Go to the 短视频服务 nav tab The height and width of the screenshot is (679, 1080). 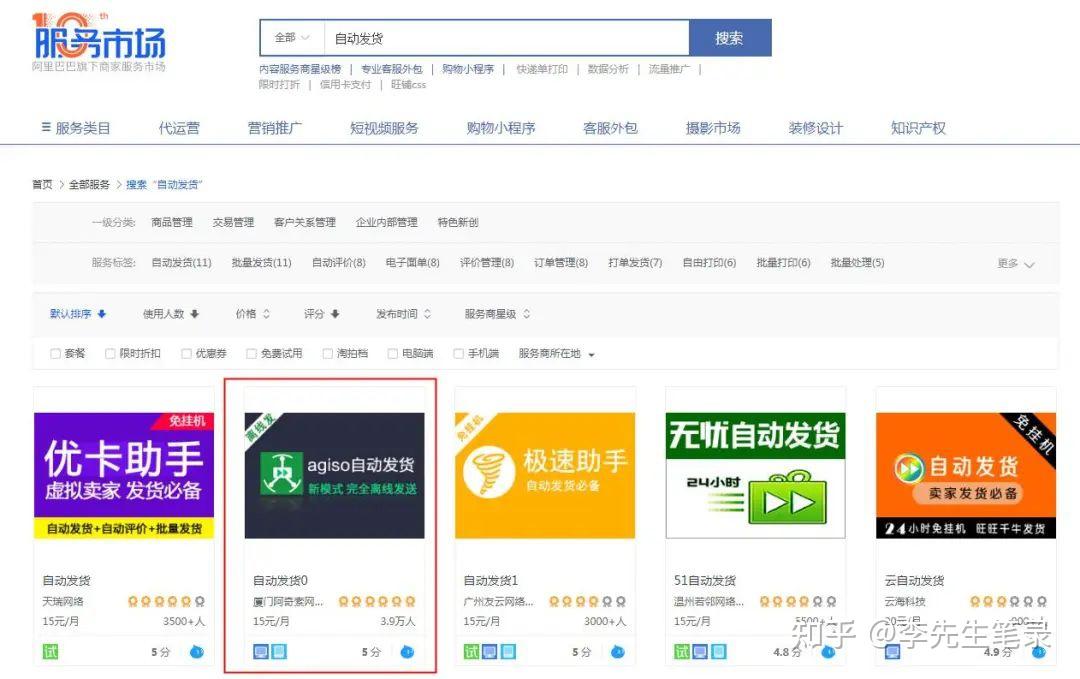pyautogui.click(x=384, y=128)
